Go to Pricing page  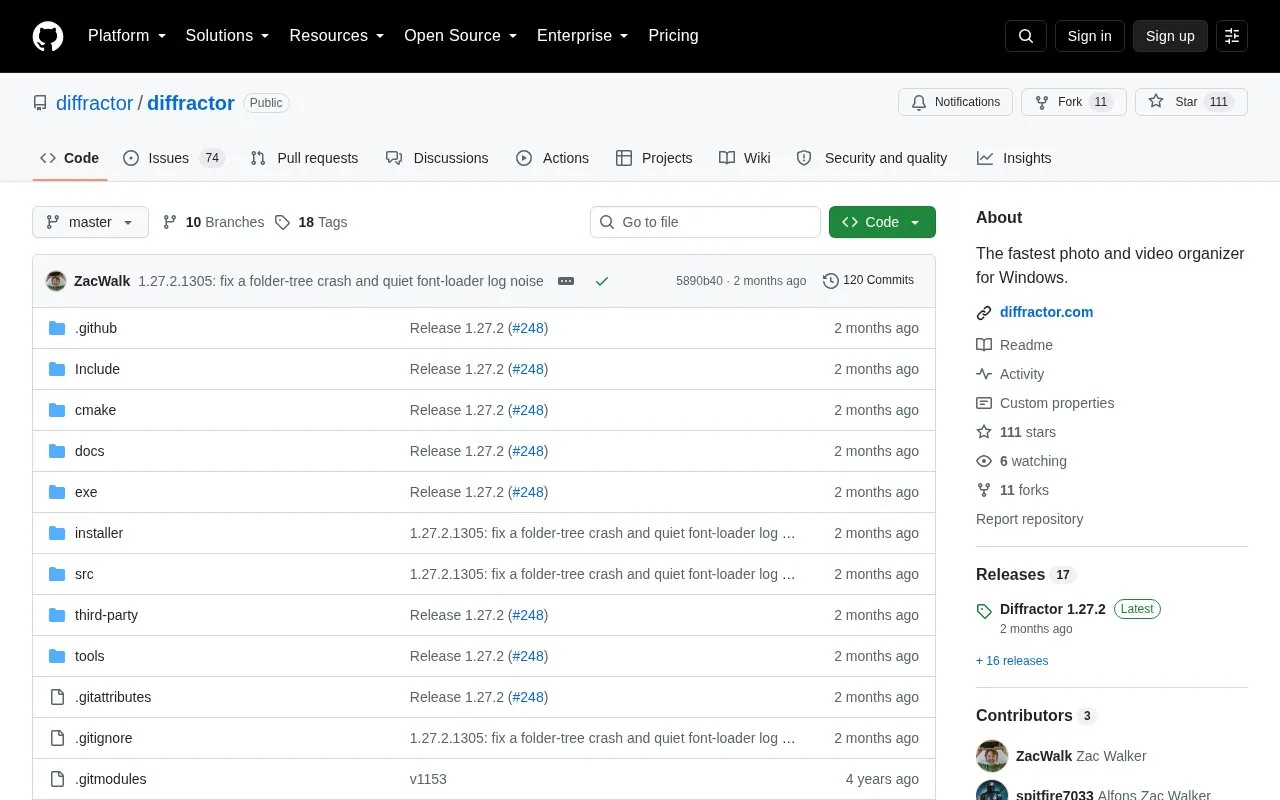(x=673, y=36)
